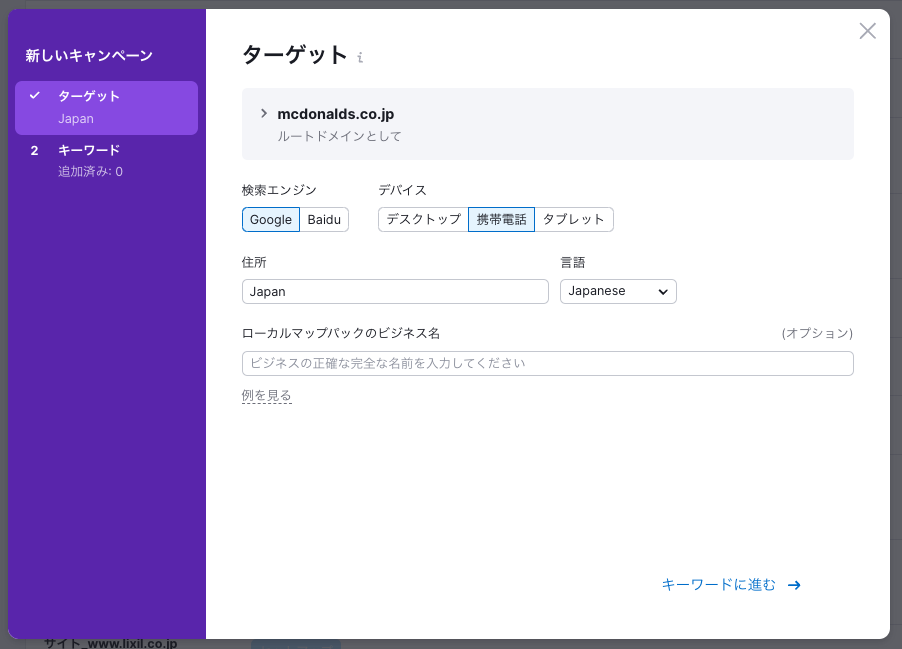The height and width of the screenshot is (649, 902).
Task: Click the (オプション) label
Action: pyautogui.click(x=817, y=334)
